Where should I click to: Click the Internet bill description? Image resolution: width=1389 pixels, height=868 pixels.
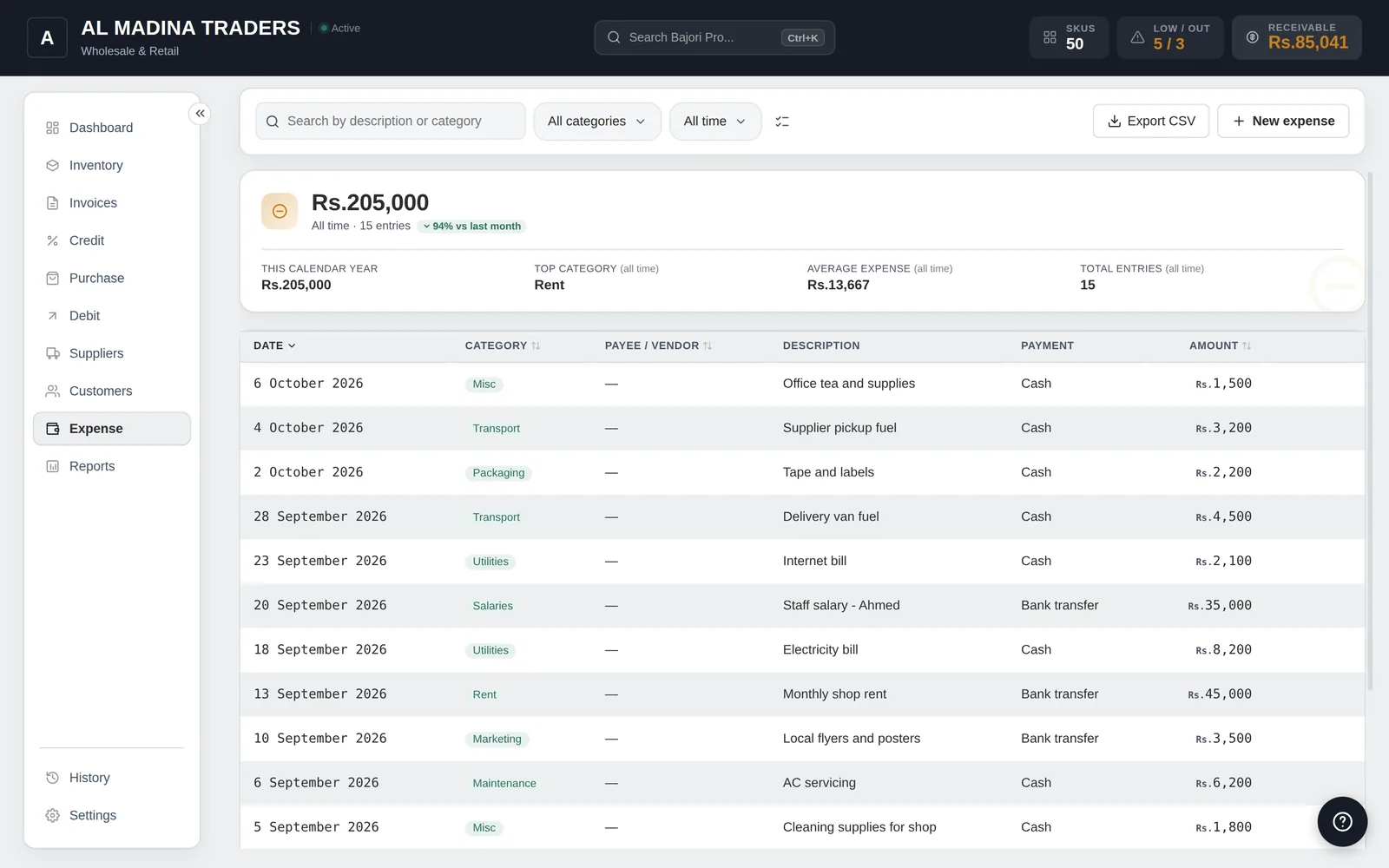pos(814,561)
